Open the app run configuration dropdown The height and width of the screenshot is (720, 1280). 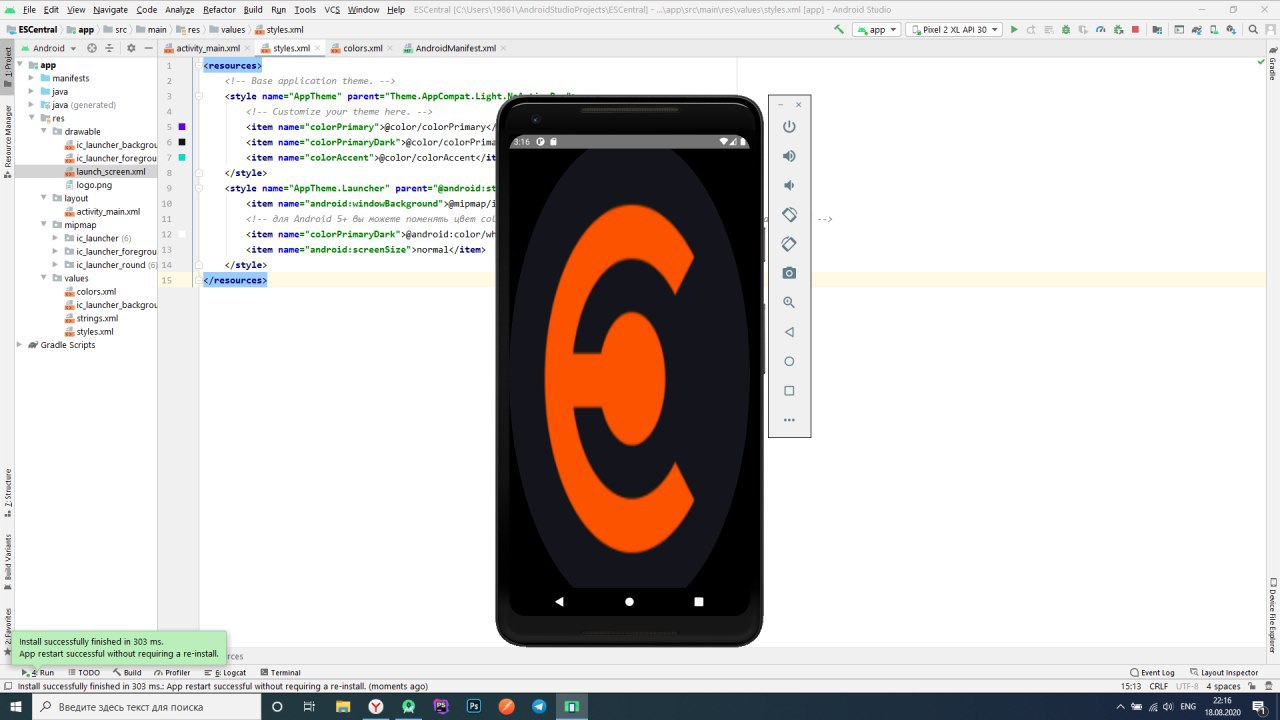[876, 30]
